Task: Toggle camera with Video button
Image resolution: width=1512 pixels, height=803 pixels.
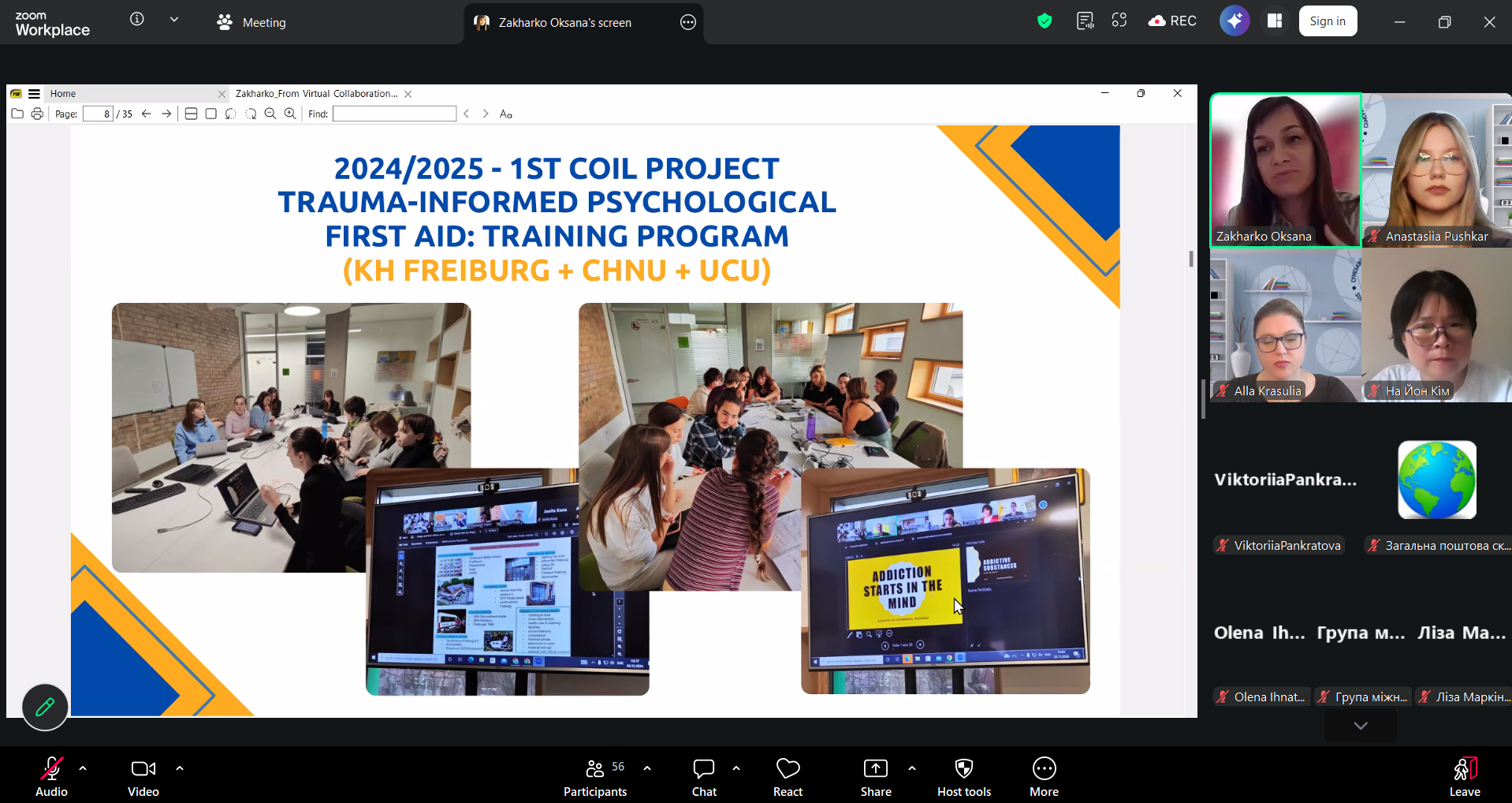Action: 143,778
